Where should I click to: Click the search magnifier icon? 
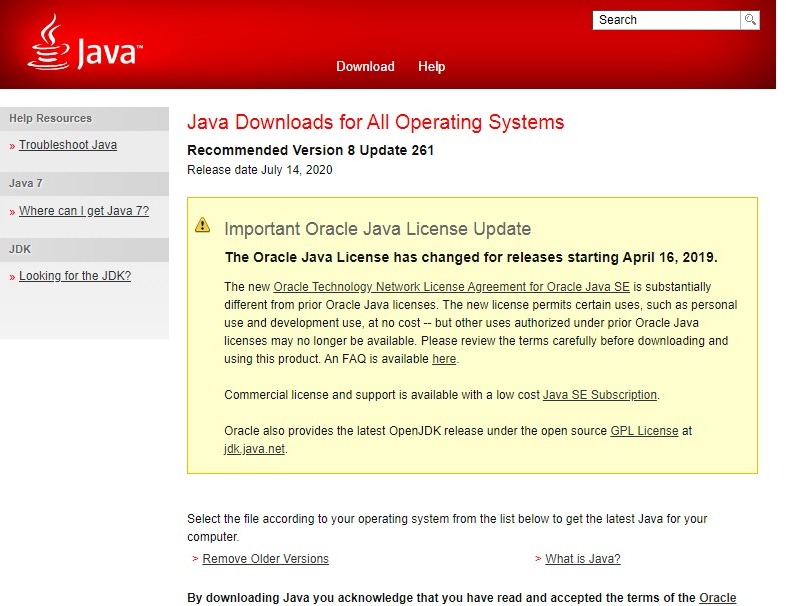(x=750, y=20)
